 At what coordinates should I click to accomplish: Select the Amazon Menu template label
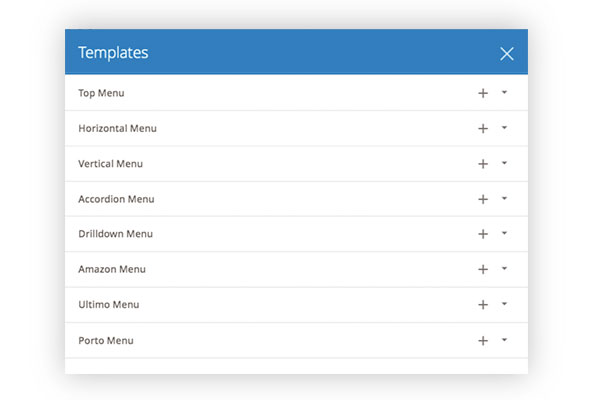(x=112, y=269)
